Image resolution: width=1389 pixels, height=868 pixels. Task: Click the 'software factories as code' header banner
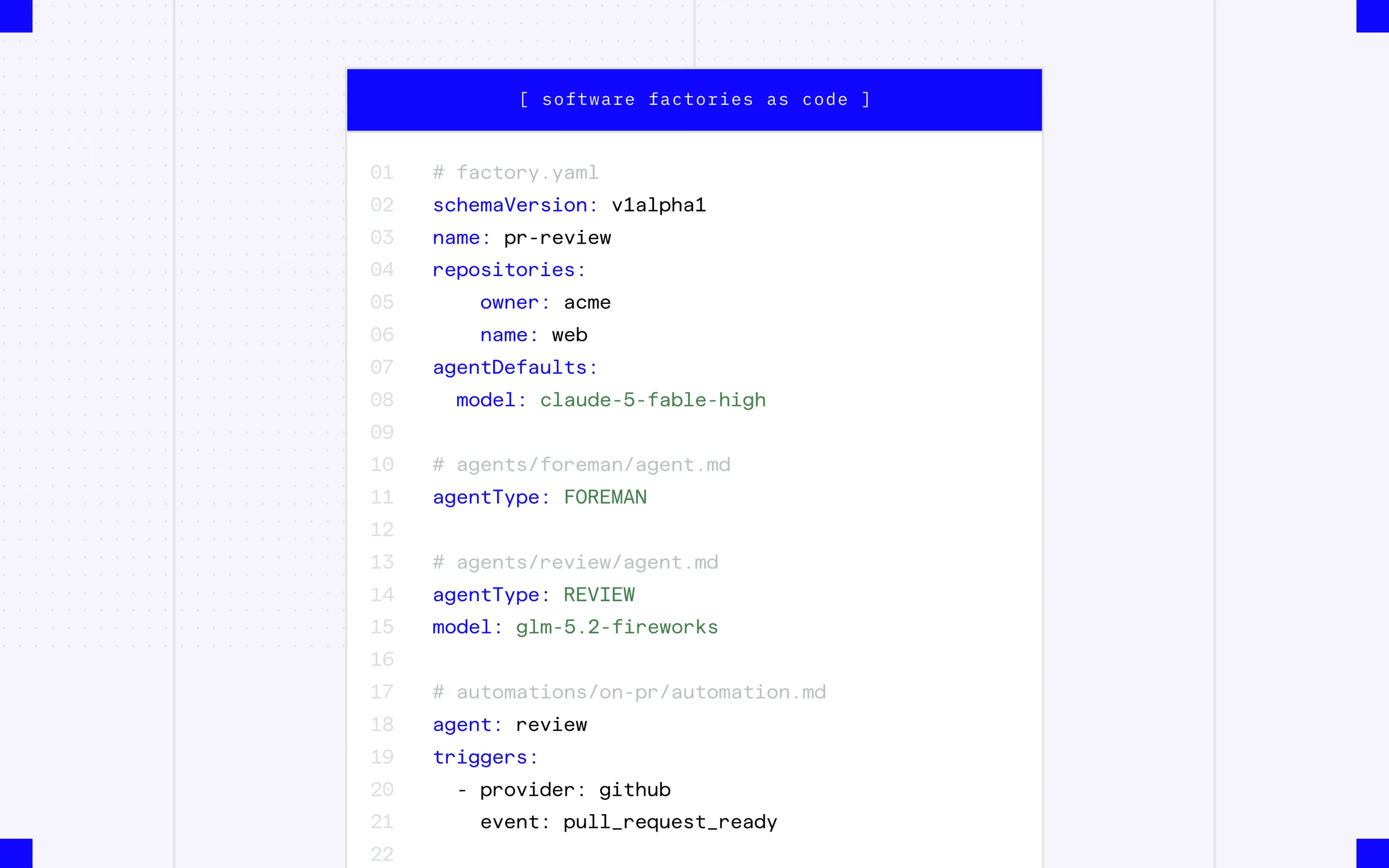[694, 100]
